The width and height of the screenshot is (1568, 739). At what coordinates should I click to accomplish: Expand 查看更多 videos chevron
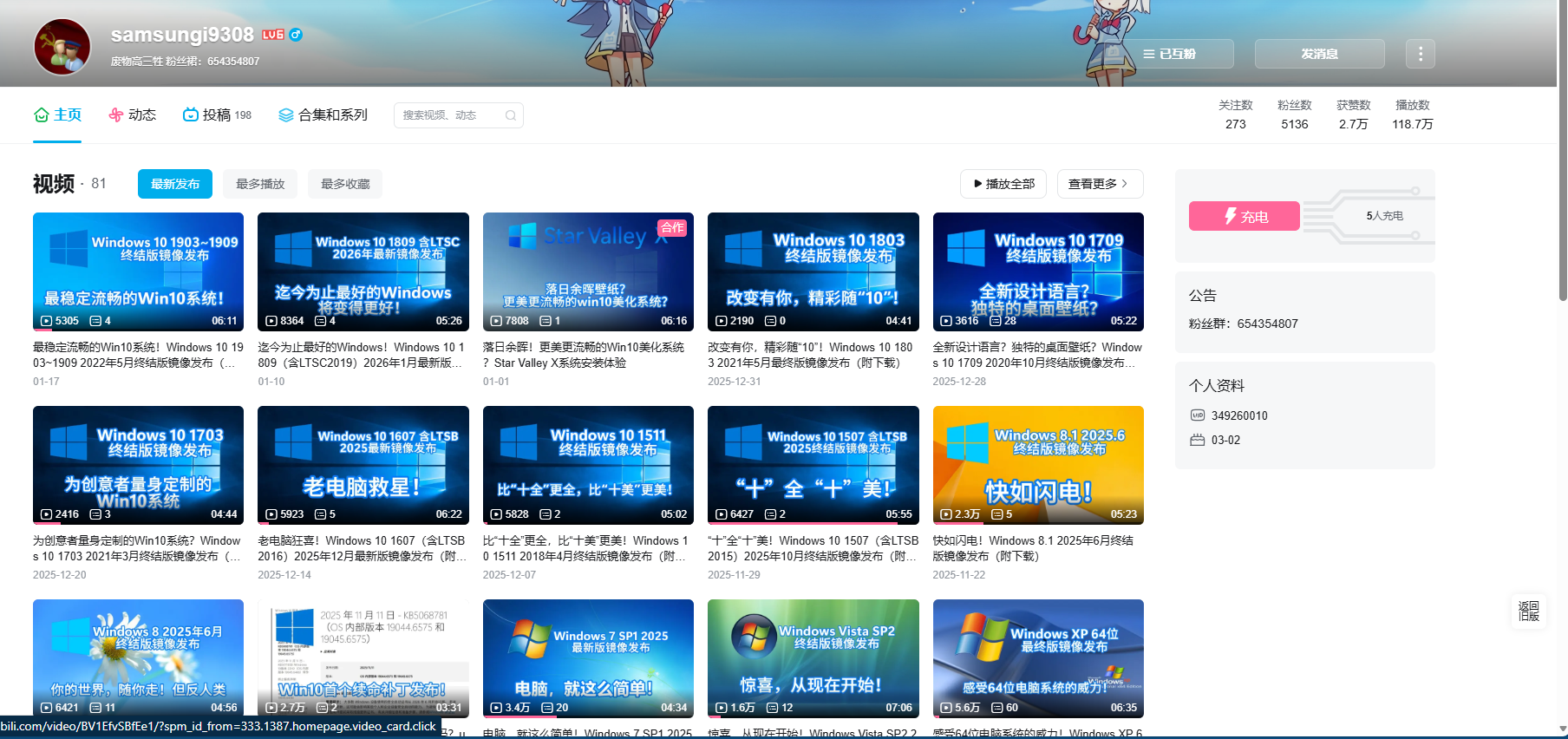click(1100, 184)
